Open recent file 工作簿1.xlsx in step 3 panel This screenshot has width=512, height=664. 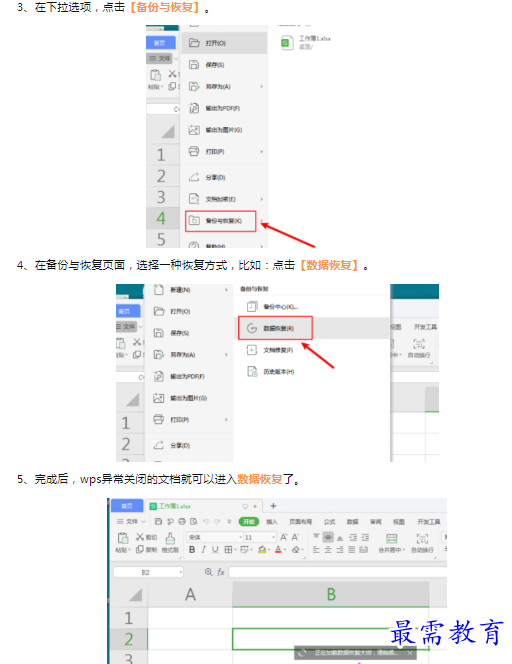point(306,42)
